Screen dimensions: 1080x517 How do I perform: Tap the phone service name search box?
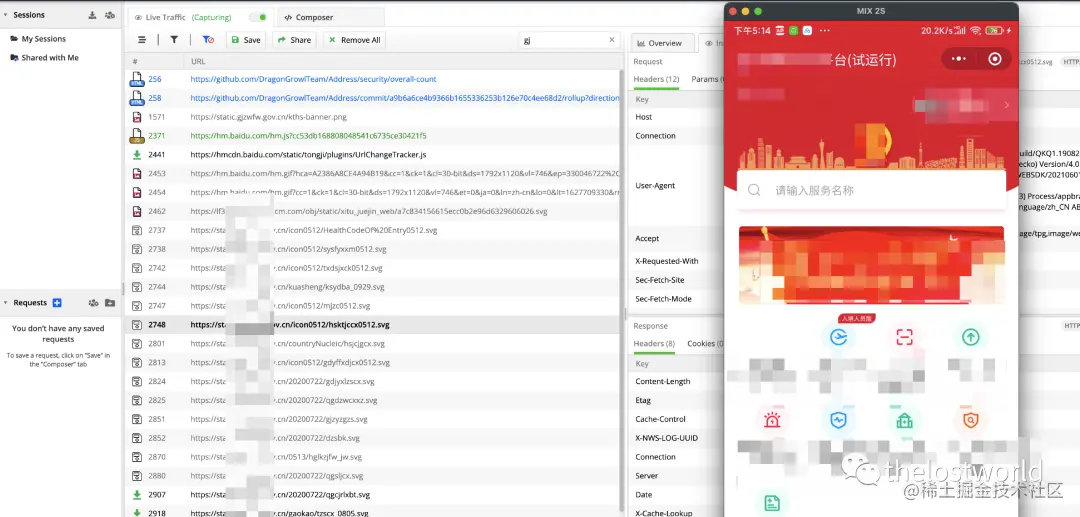coord(871,190)
